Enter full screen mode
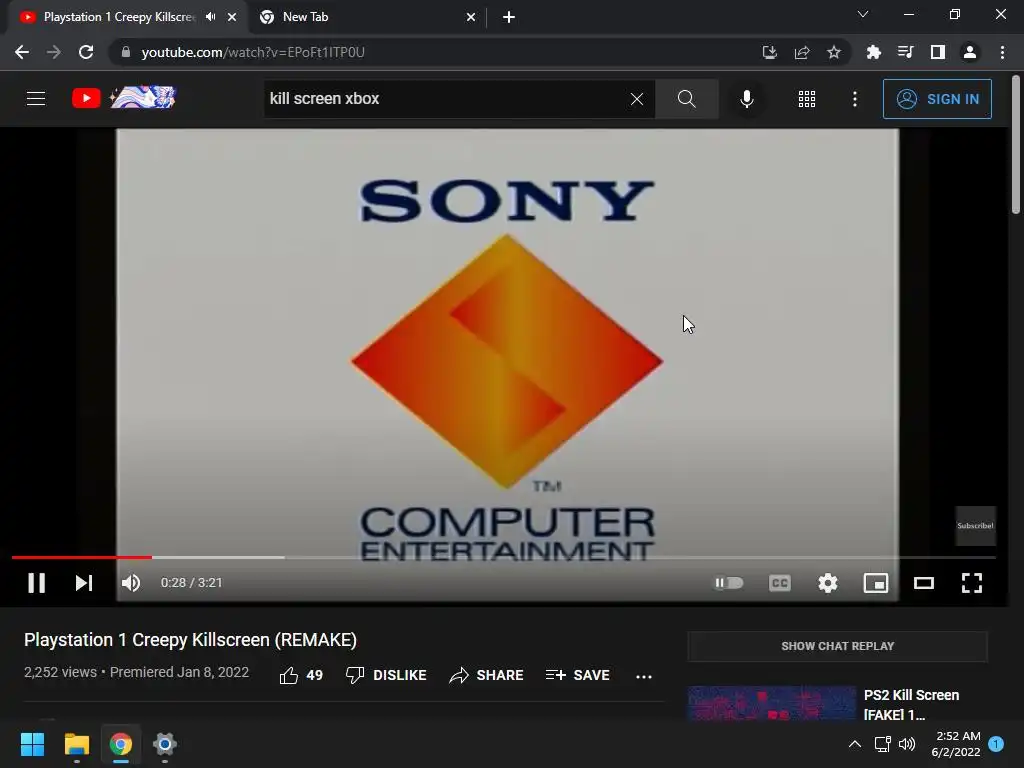This screenshot has width=1024, height=768. 972,583
